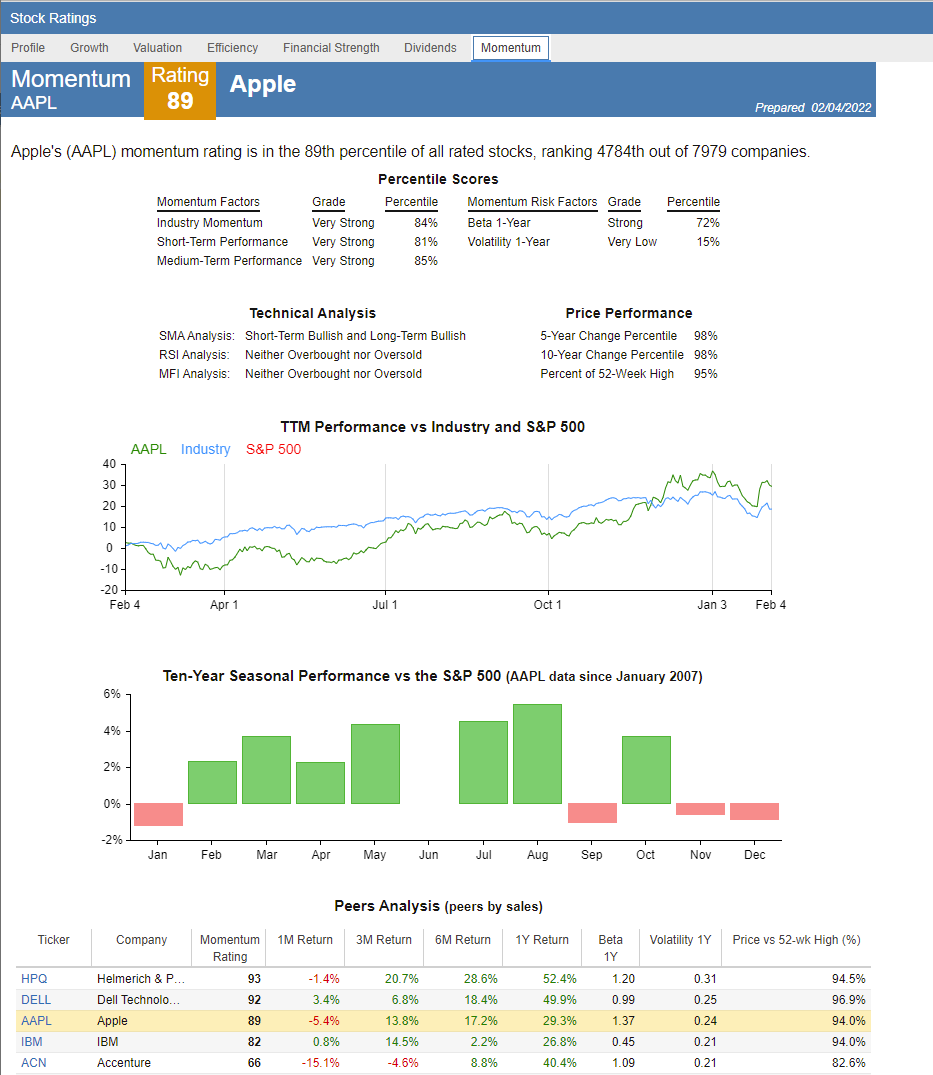Click the July seasonal performance bar
Screen dimensions: 933x1075
pos(483,762)
